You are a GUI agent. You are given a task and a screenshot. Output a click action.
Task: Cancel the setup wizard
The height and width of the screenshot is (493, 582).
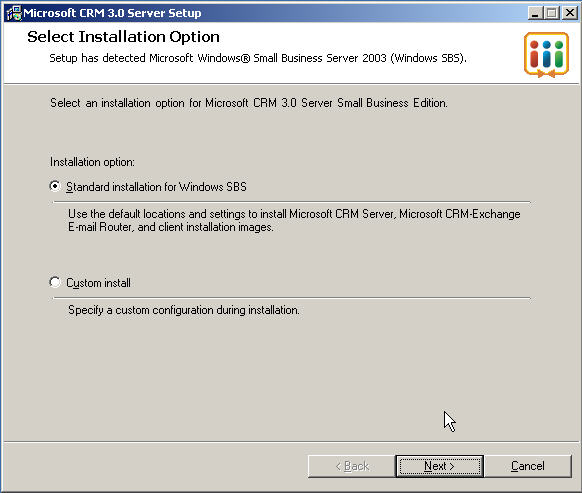527,466
